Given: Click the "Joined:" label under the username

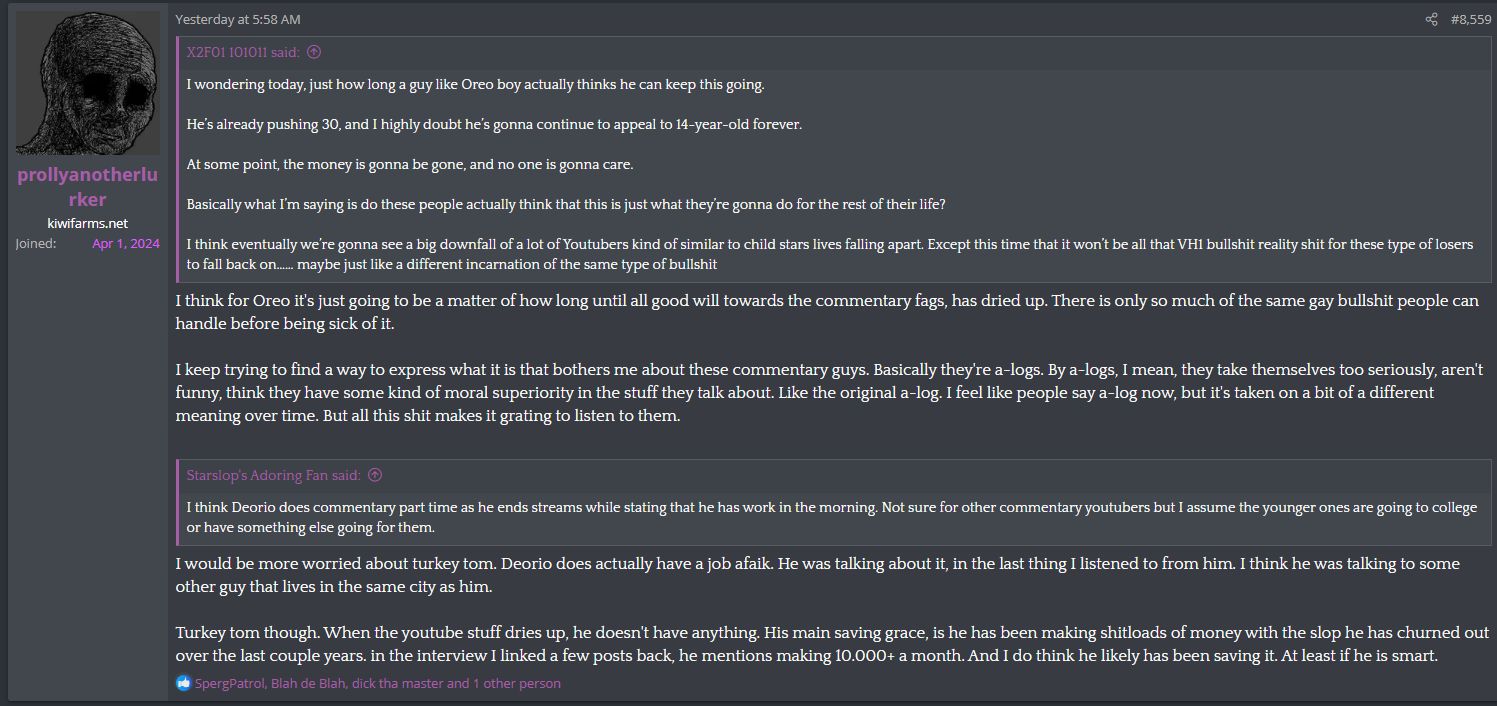Looking at the screenshot, I should pos(36,243).
